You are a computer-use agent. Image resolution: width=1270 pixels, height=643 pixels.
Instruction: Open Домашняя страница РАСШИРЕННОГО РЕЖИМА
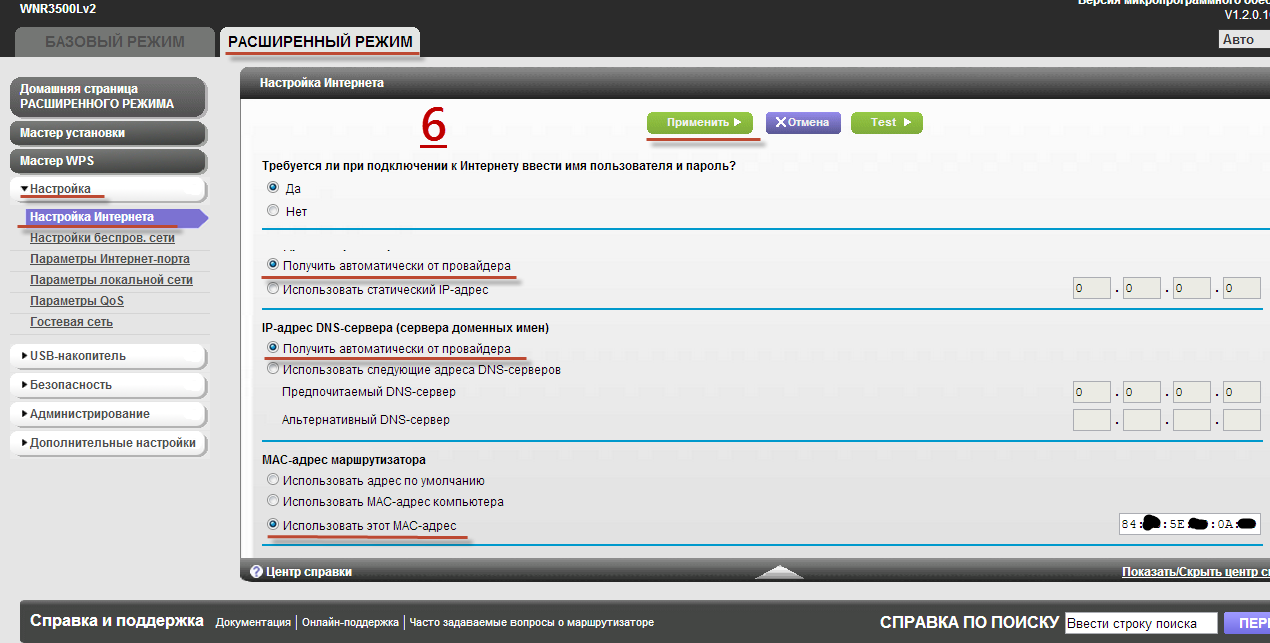(108, 96)
